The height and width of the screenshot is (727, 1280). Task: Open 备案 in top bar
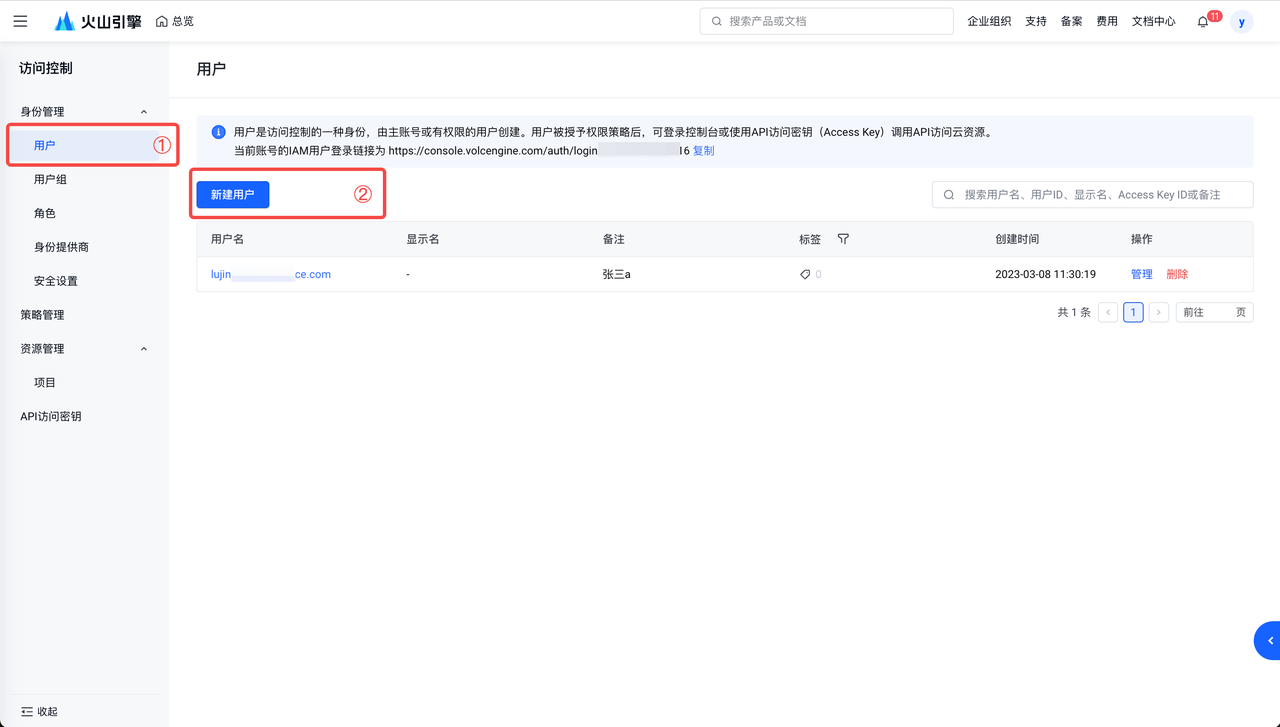point(1072,21)
